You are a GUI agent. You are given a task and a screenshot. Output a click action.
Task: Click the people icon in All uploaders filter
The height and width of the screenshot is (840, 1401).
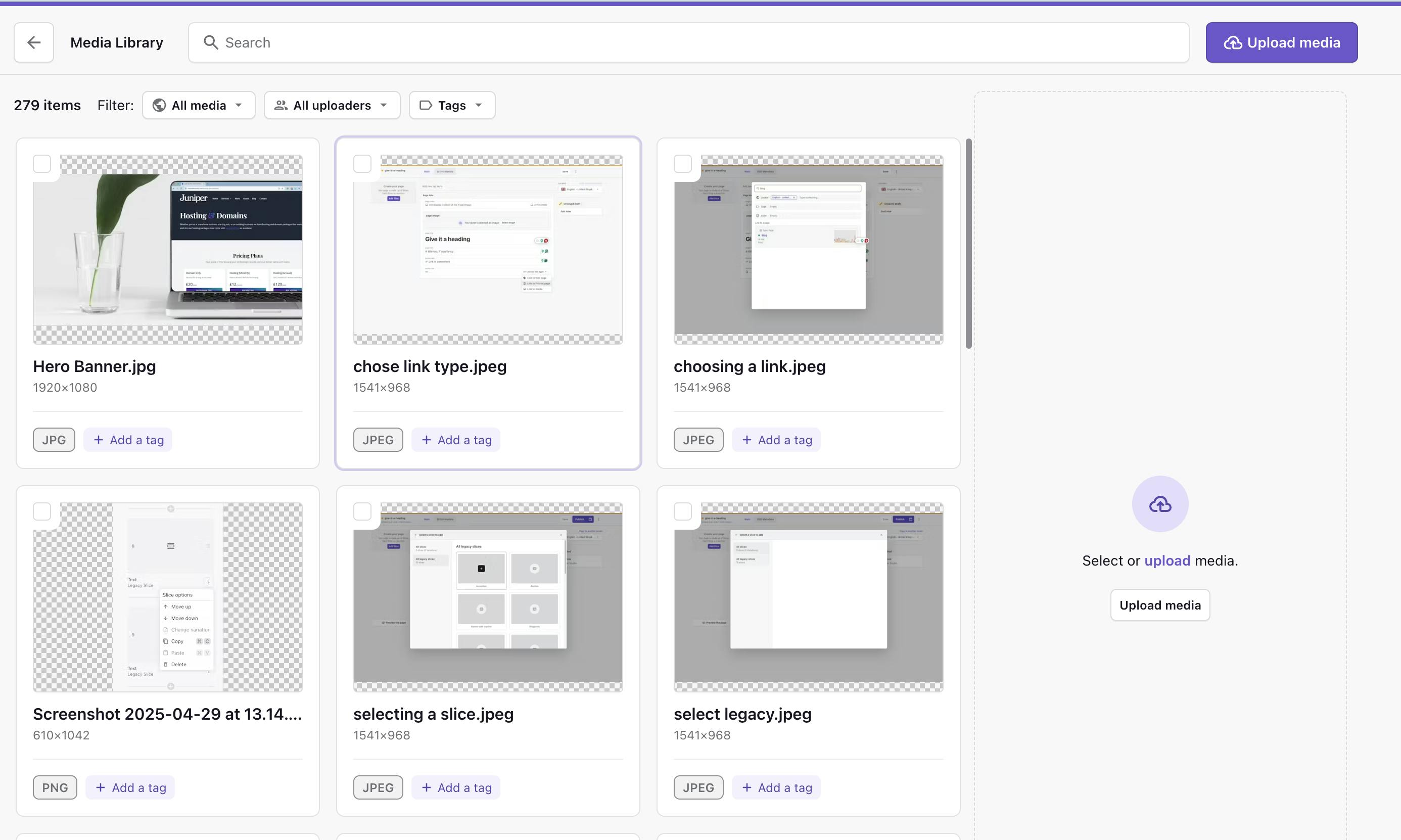pos(281,105)
